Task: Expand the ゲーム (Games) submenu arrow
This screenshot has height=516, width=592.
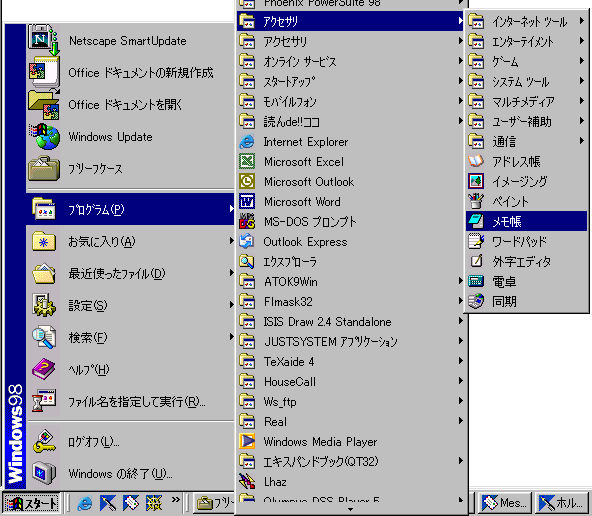Action: pos(582,61)
